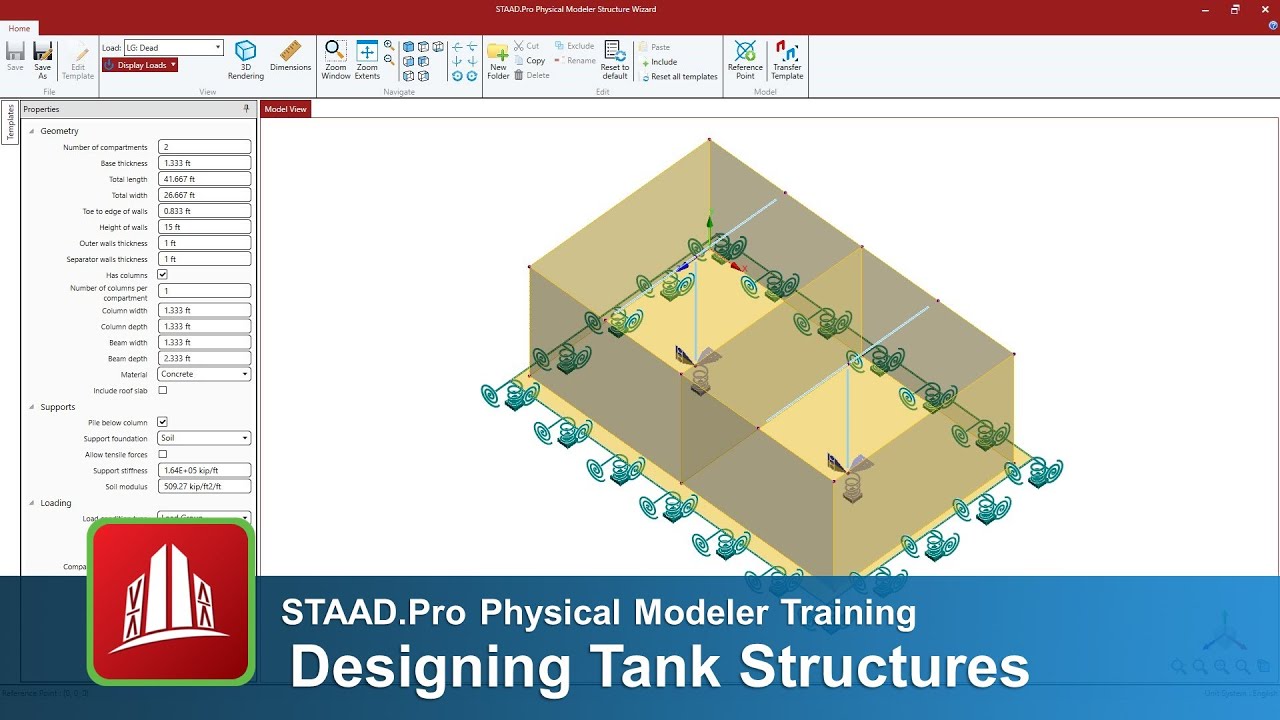This screenshot has width=1280, height=720.
Task: Click Exclude in the Edit group
Action: [574, 46]
